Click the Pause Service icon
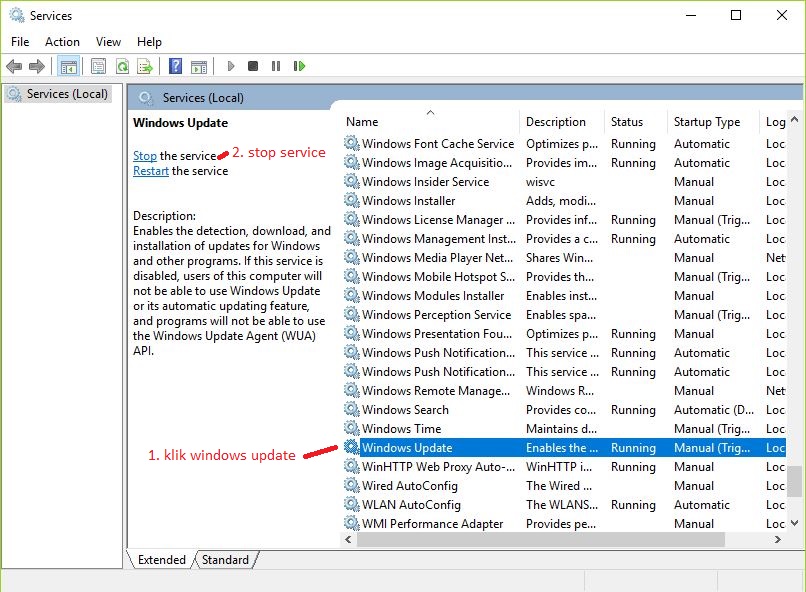 pos(277,66)
